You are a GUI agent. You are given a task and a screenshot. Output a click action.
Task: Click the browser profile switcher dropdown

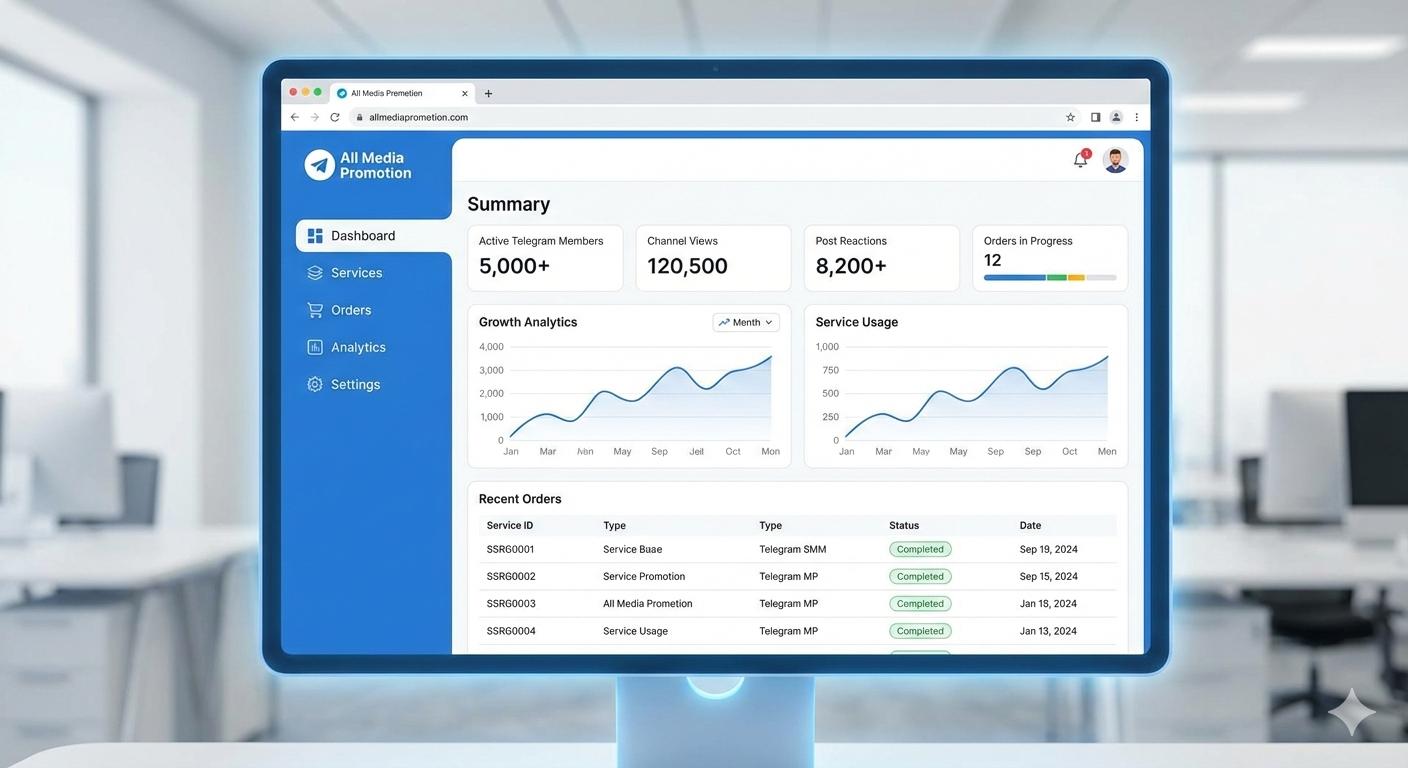coord(1116,116)
